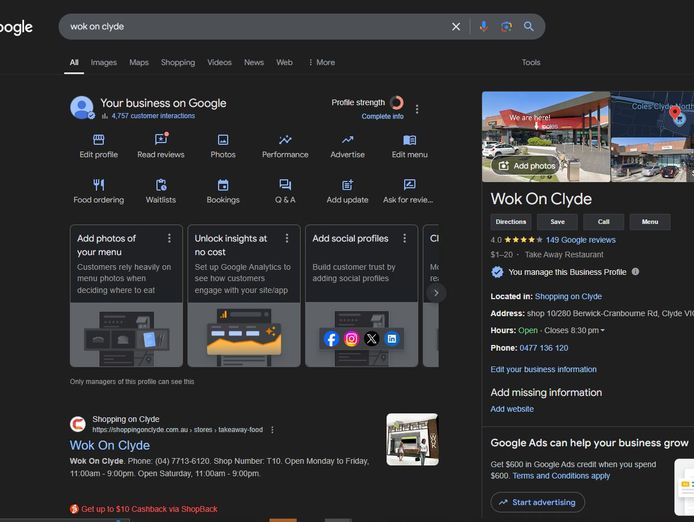694x522 pixels.
Task: Click the Add photos button
Action: (527, 166)
